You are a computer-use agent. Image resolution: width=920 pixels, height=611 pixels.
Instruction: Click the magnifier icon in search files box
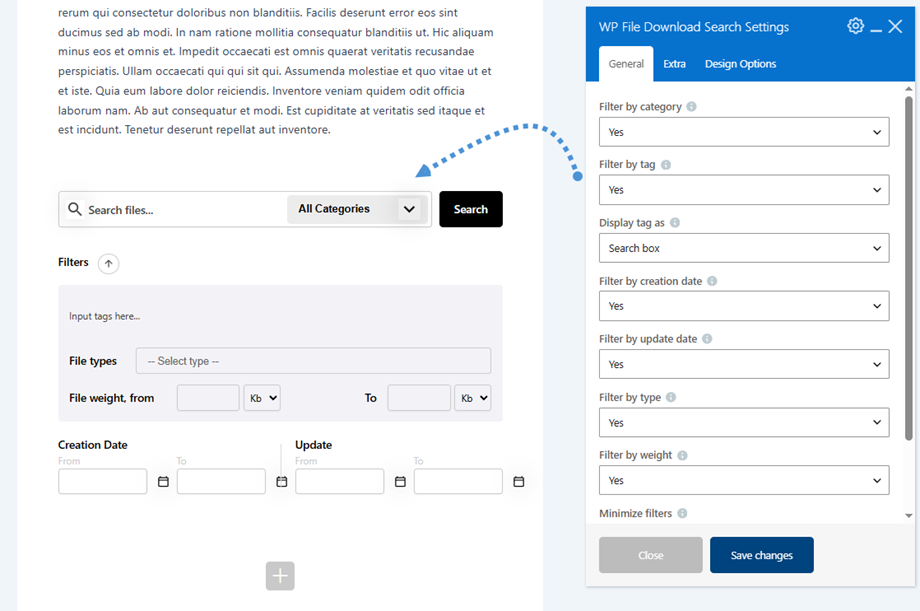pyautogui.click(x=75, y=209)
